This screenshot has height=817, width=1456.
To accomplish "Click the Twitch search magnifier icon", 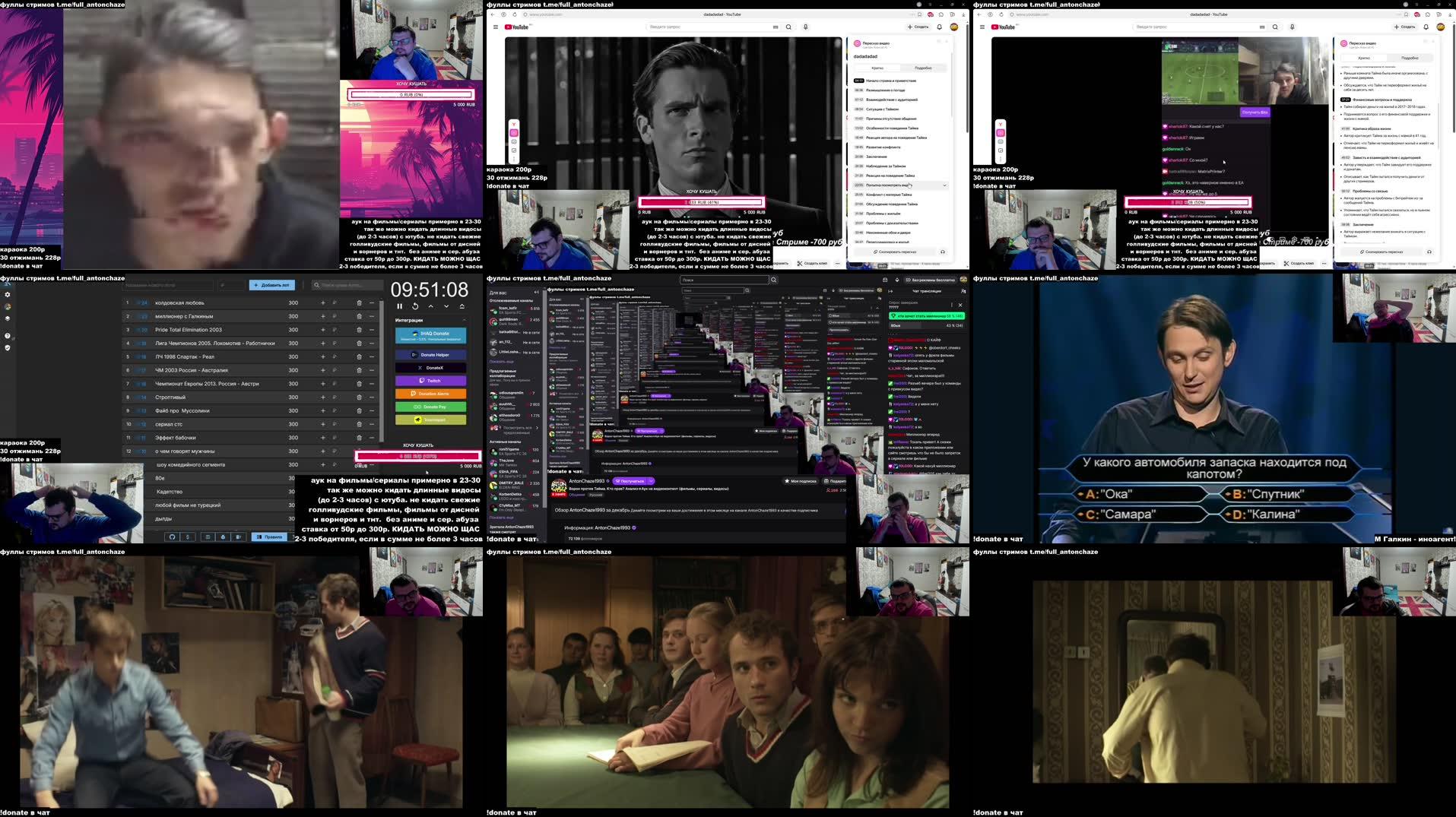I will [x=773, y=280].
